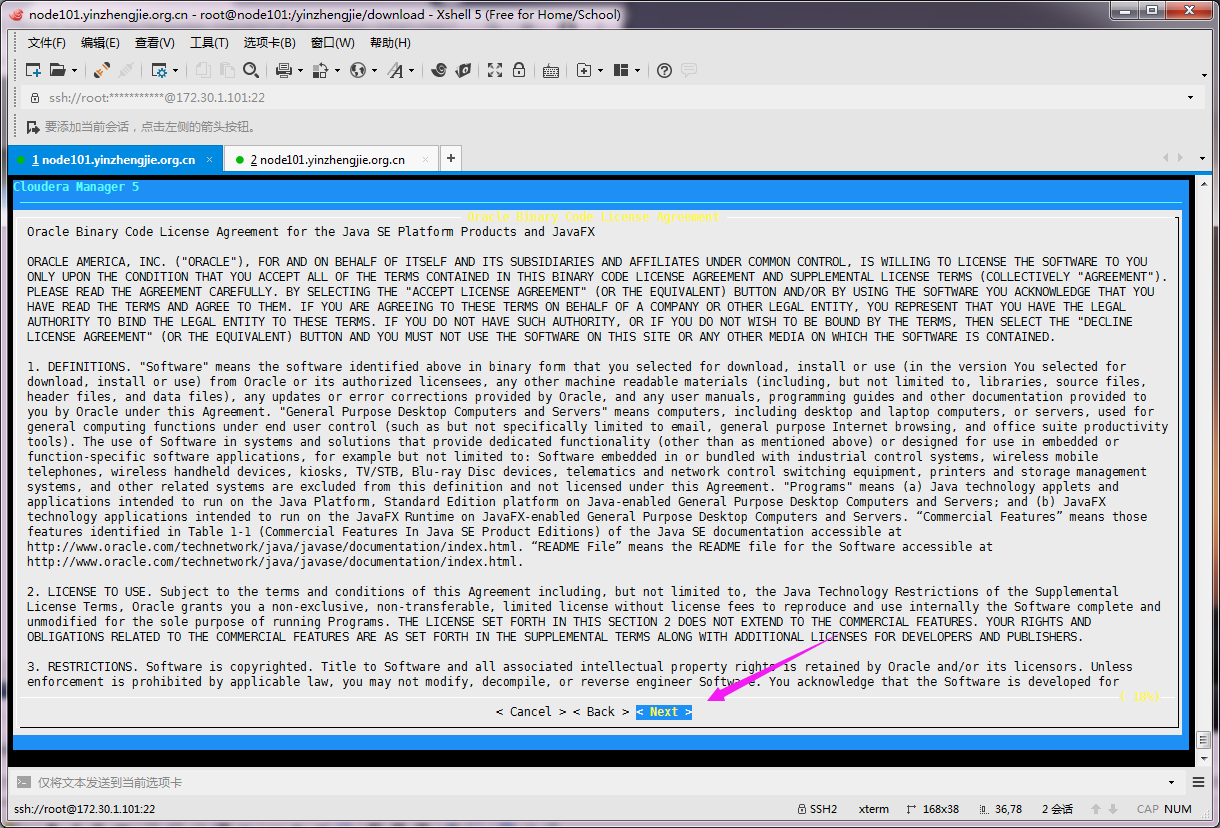
Task: Click xterm in status bar
Action: [x=874, y=809]
